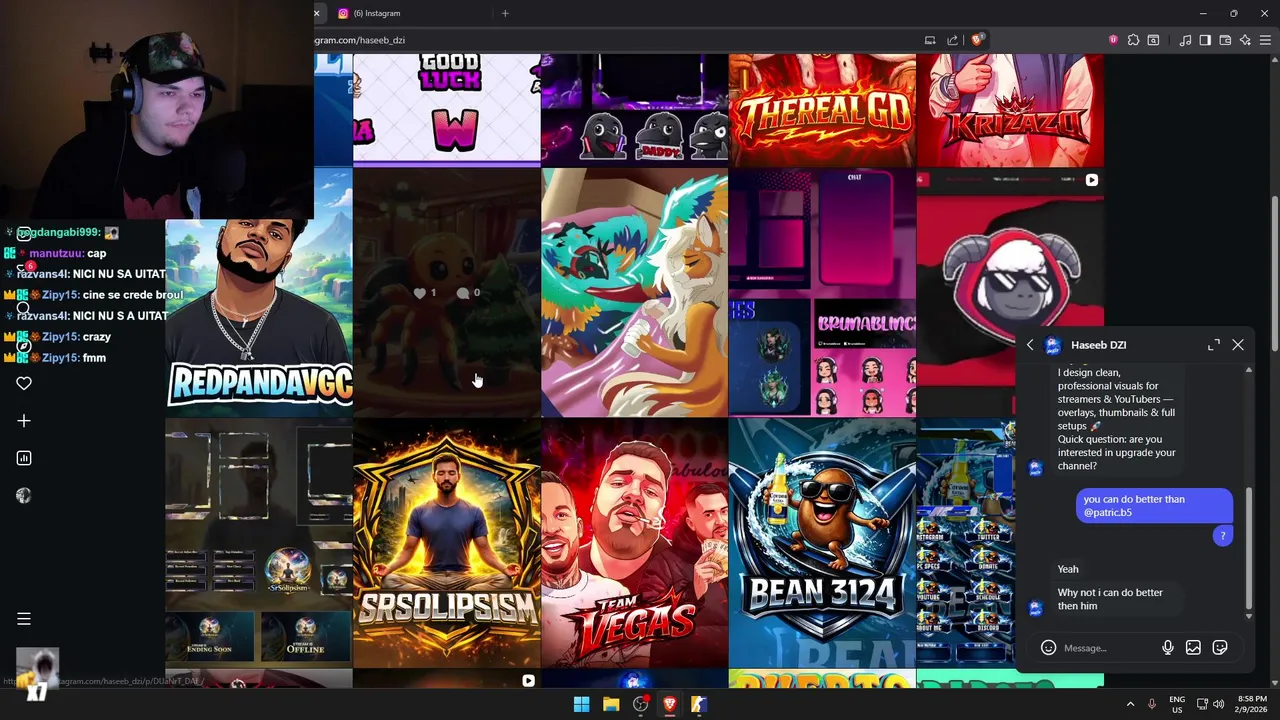Attach a photo using the image icon
The height and width of the screenshot is (720, 1280).
(1193, 648)
